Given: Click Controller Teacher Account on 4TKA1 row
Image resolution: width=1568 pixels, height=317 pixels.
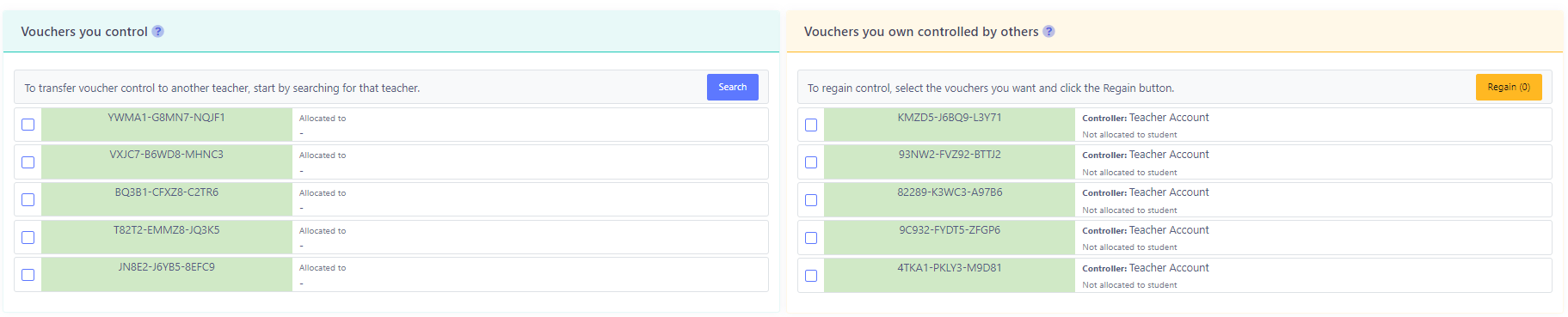Looking at the screenshot, I should point(1146,268).
